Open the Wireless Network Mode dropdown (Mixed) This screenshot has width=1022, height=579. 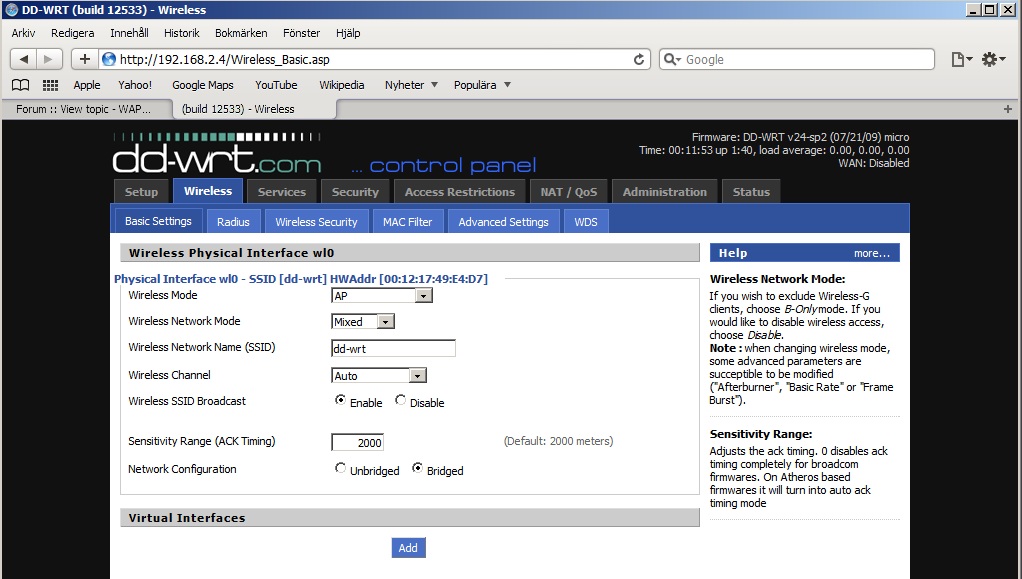point(363,321)
